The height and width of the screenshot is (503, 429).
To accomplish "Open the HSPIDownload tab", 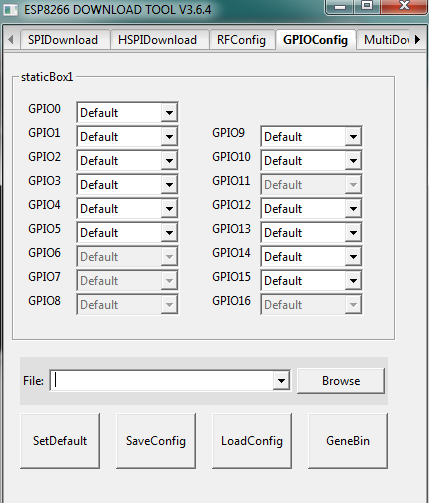I will (x=158, y=40).
